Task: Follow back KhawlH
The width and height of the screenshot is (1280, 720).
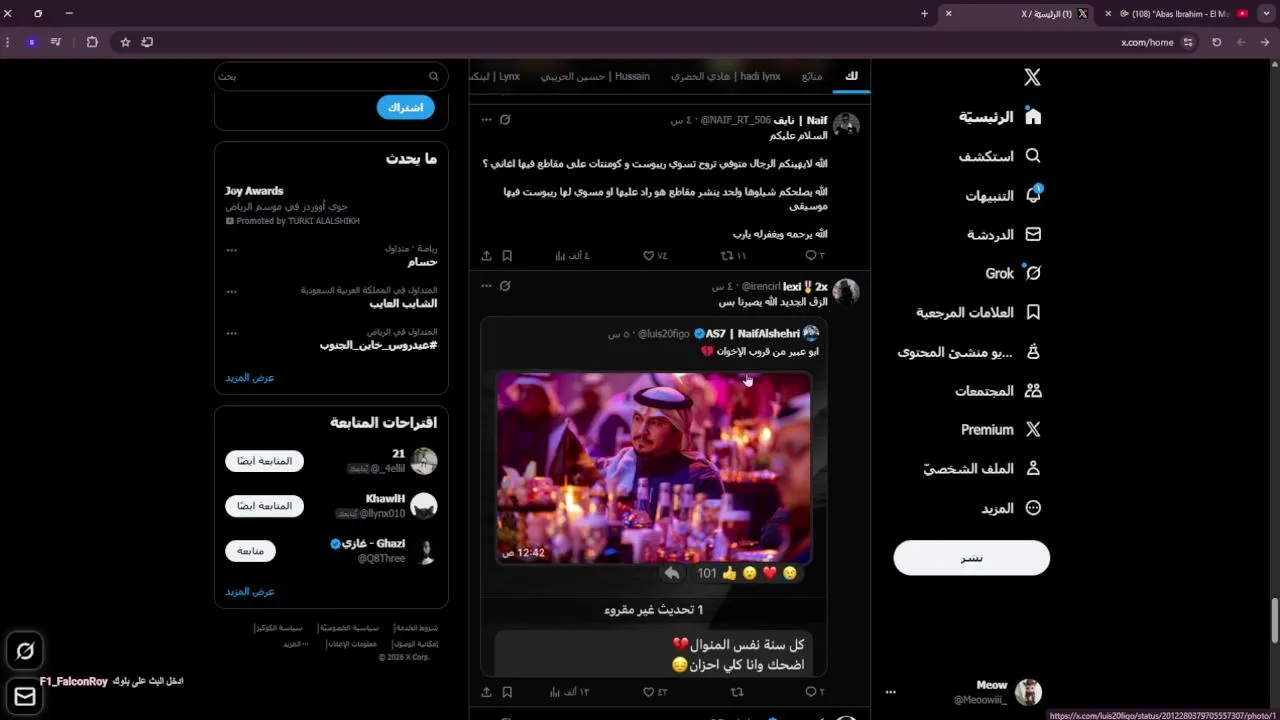Action: point(264,506)
